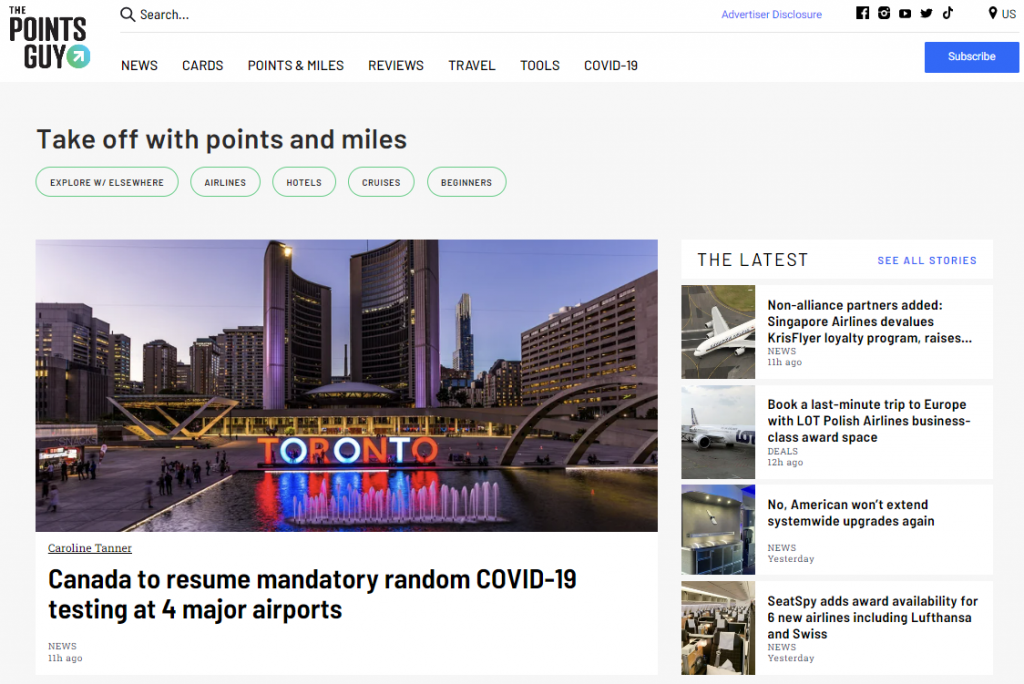Image resolution: width=1024 pixels, height=684 pixels.
Task: Open the CARDS menu
Action: coord(202,65)
